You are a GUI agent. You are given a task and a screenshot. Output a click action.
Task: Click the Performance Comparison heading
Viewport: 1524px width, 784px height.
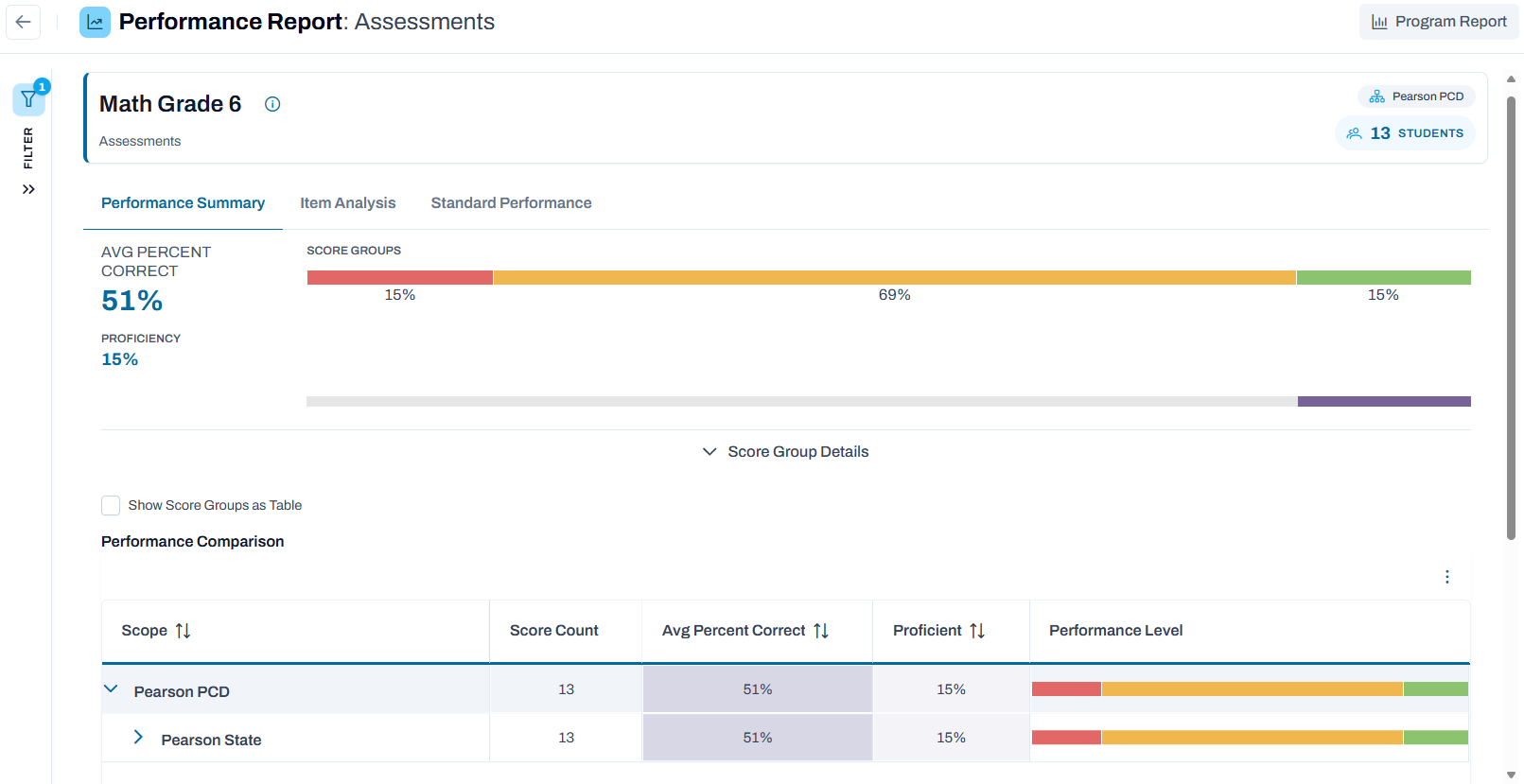(193, 542)
